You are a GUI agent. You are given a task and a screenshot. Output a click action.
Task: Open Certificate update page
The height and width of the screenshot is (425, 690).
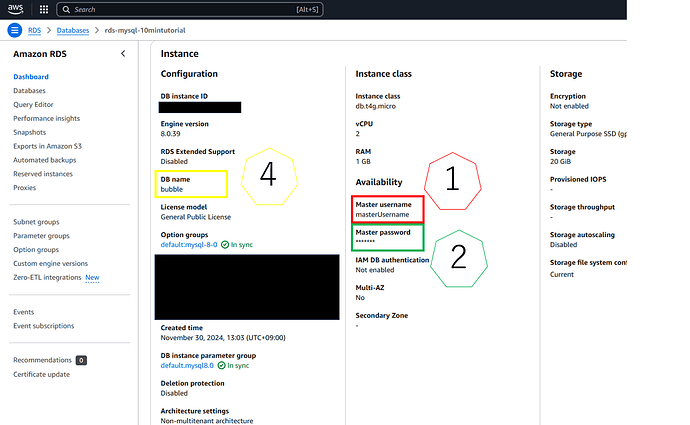click(41, 374)
